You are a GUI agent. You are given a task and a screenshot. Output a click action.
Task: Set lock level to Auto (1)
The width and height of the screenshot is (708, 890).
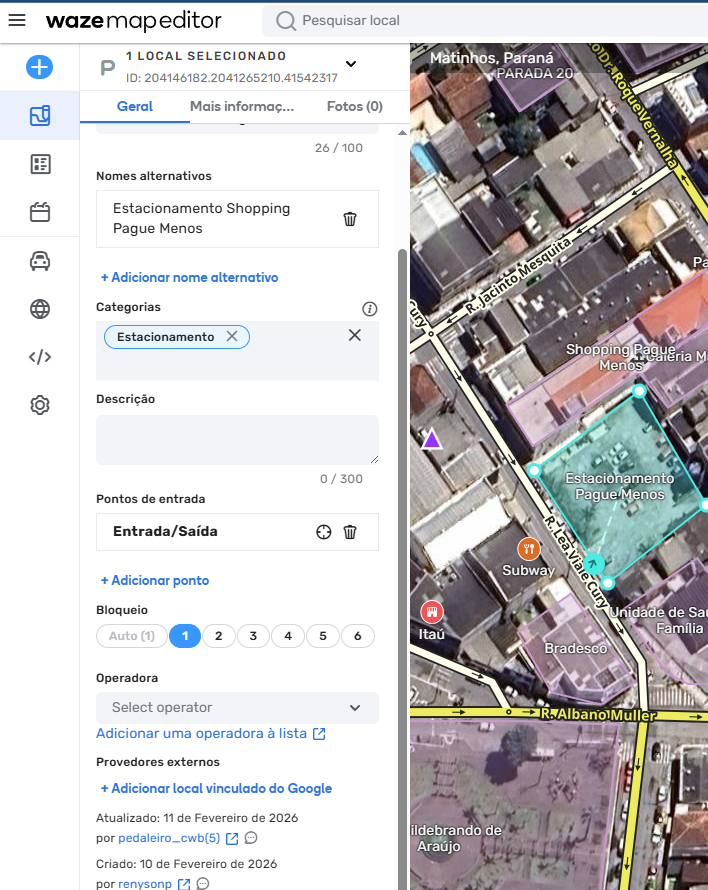point(131,636)
